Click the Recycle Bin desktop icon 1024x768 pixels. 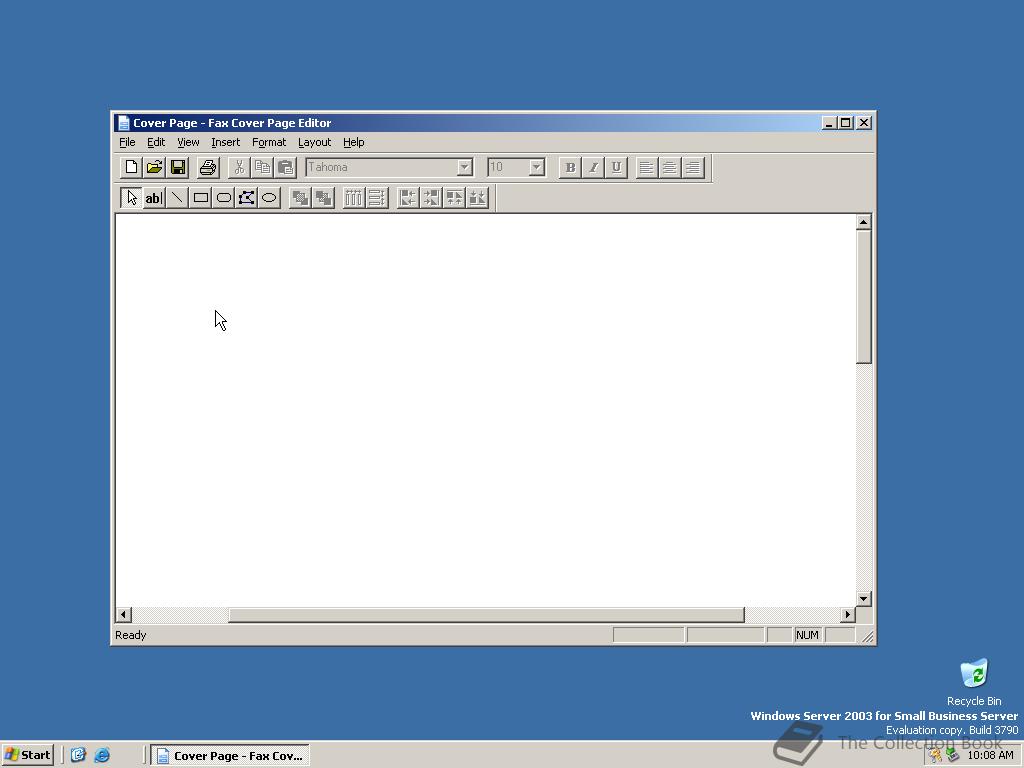[x=974, y=682]
